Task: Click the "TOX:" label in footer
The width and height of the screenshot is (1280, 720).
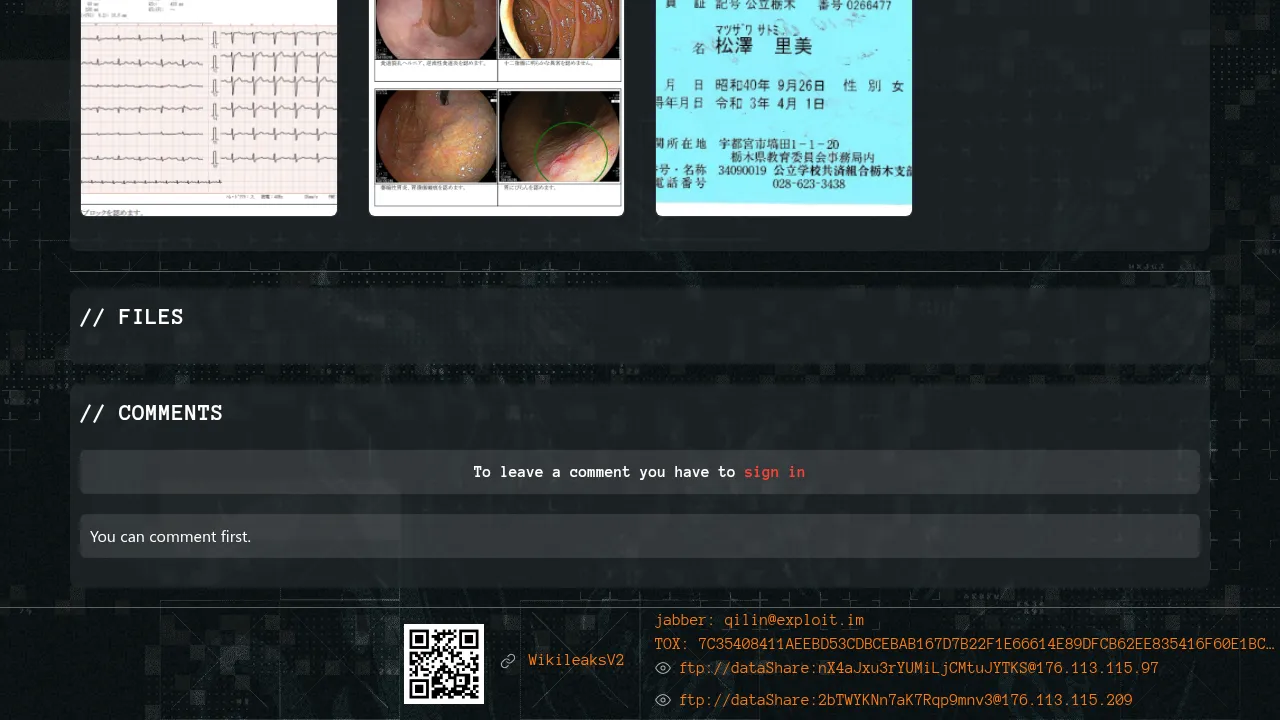Action: pos(672,644)
